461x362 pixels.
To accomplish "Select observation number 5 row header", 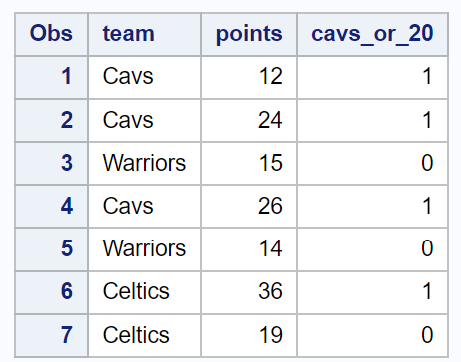I will 51,249.
